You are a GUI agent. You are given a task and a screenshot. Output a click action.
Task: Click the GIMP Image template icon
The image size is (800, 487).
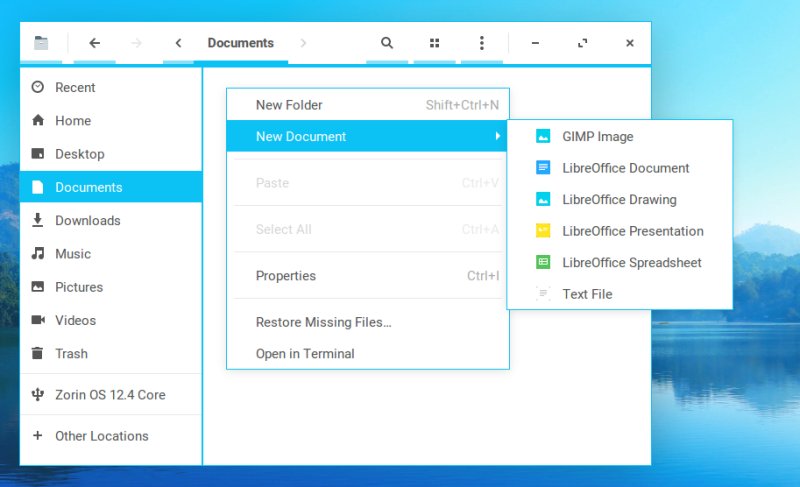tap(543, 136)
